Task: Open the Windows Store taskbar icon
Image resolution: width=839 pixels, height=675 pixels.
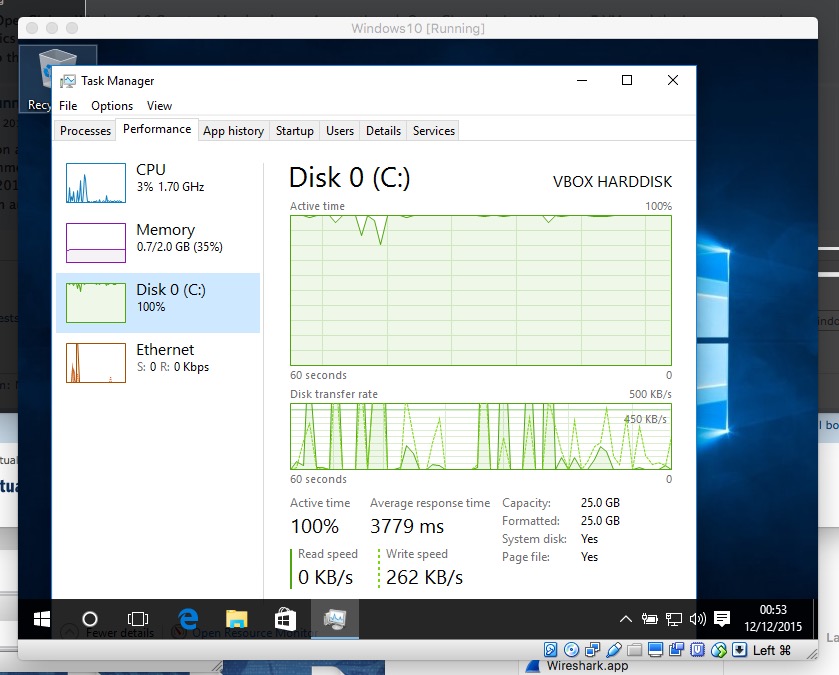Action: point(285,619)
